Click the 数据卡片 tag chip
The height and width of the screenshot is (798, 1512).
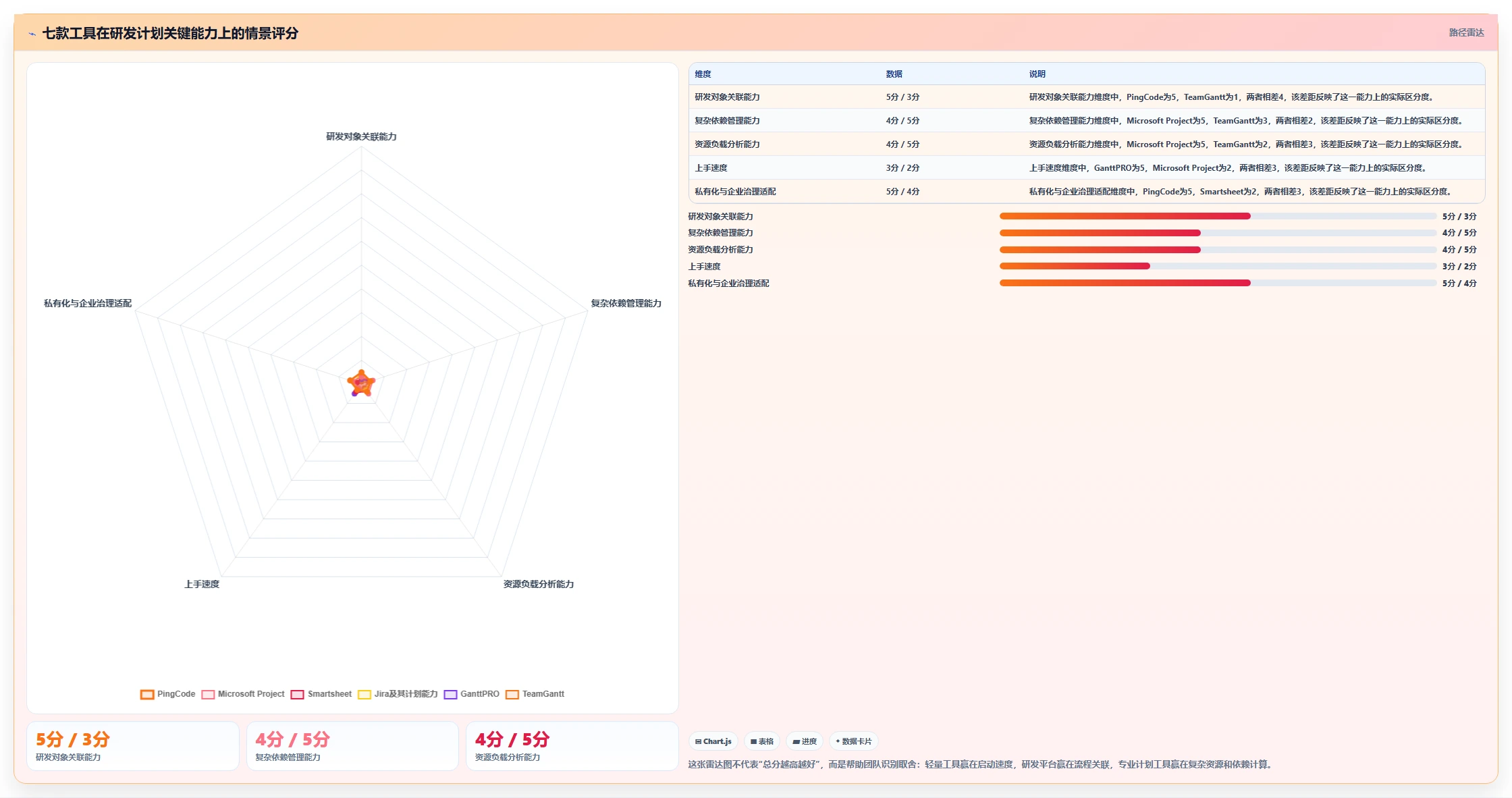click(x=854, y=741)
